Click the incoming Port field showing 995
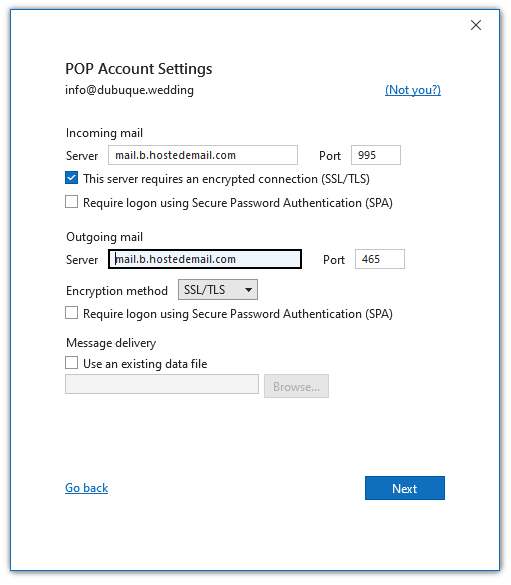The width and height of the screenshot is (511, 585). [x=376, y=155]
